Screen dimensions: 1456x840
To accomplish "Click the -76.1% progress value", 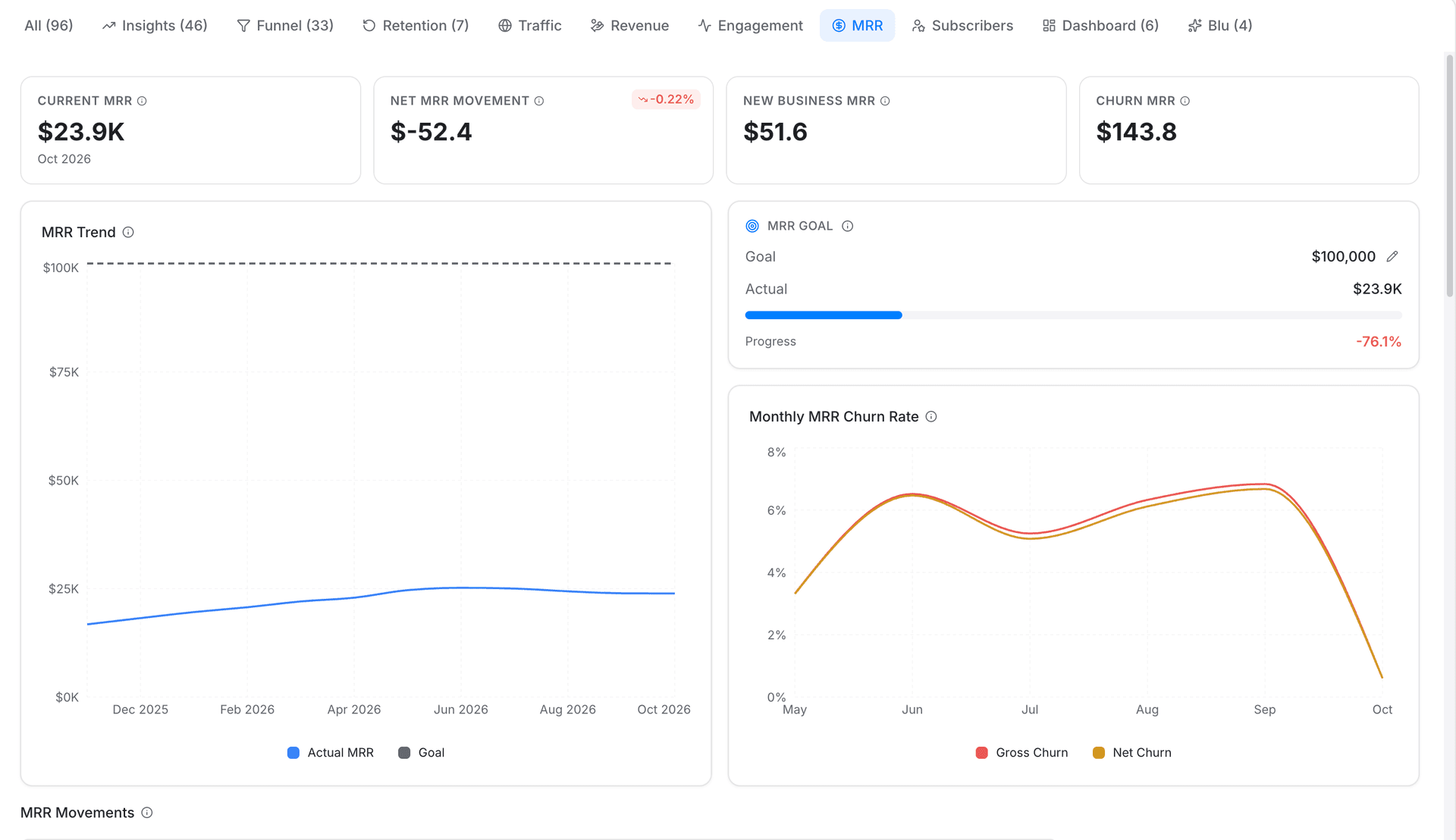I will pos(1379,342).
